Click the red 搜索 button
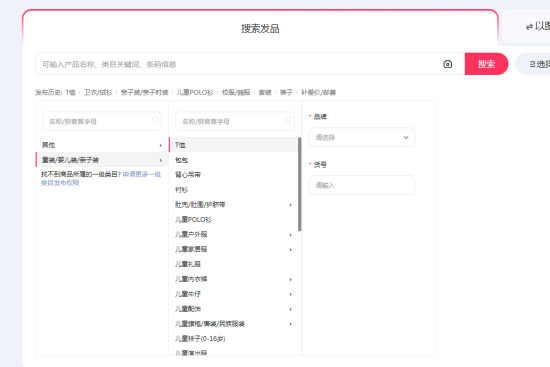The width and height of the screenshot is (550, 367). pyautogui.click(x=486, y=64)
